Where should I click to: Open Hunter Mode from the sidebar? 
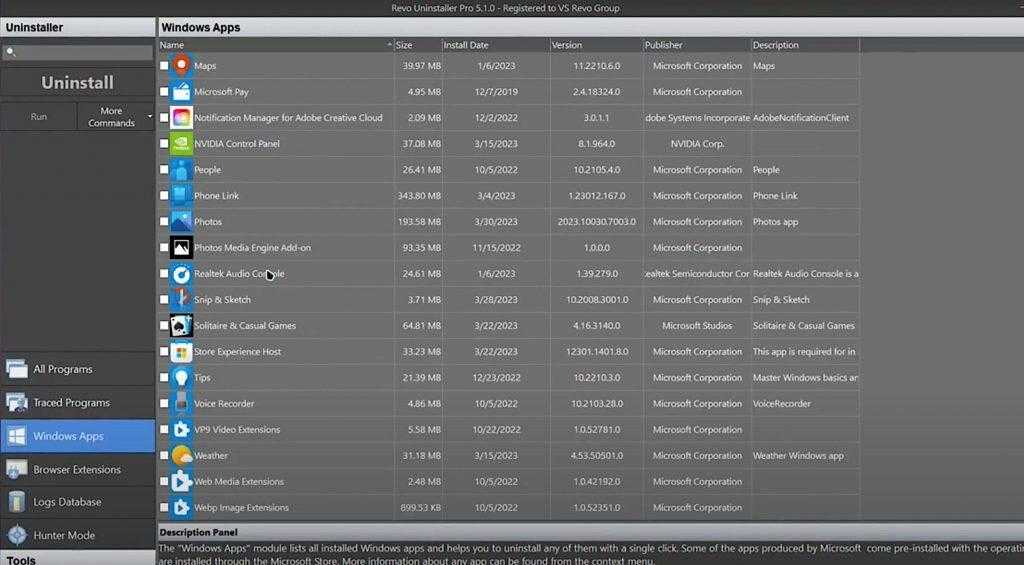pos(78,535)
